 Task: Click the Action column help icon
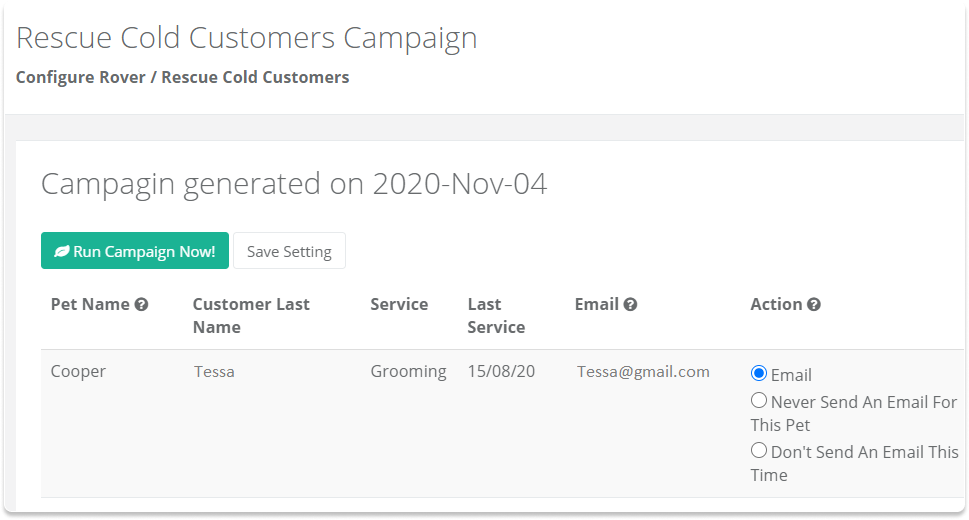point(814,304)
